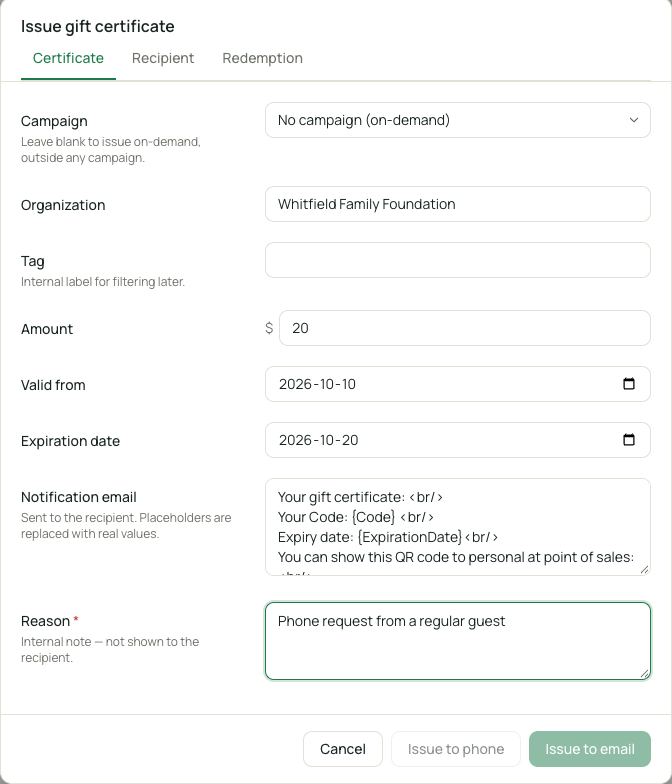This screenshot has height=784, width=672.
Task: Open the Campaign dropdown
Action: (x=458, y=120)
